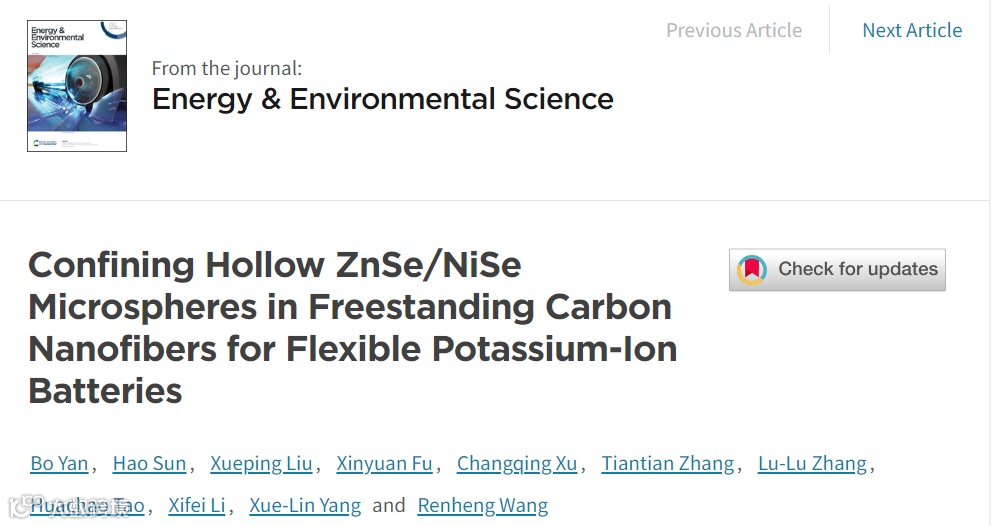Click the article title heading text
The height and width of the screenshot is (526, 991).
[353, 327]
